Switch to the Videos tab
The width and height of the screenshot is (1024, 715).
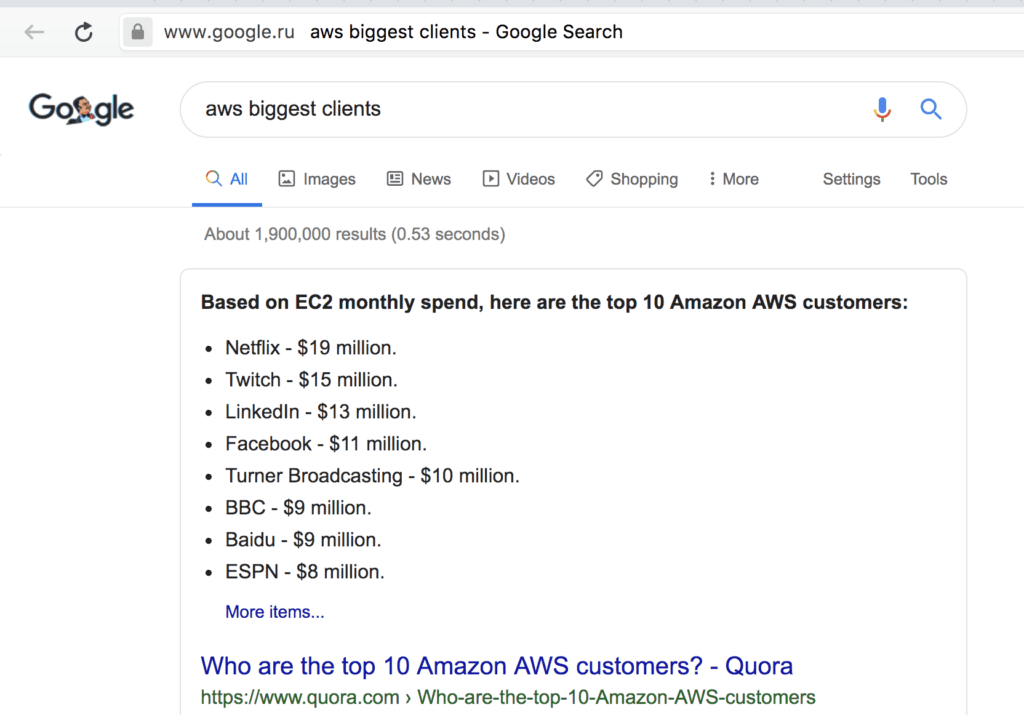[530, 179]
